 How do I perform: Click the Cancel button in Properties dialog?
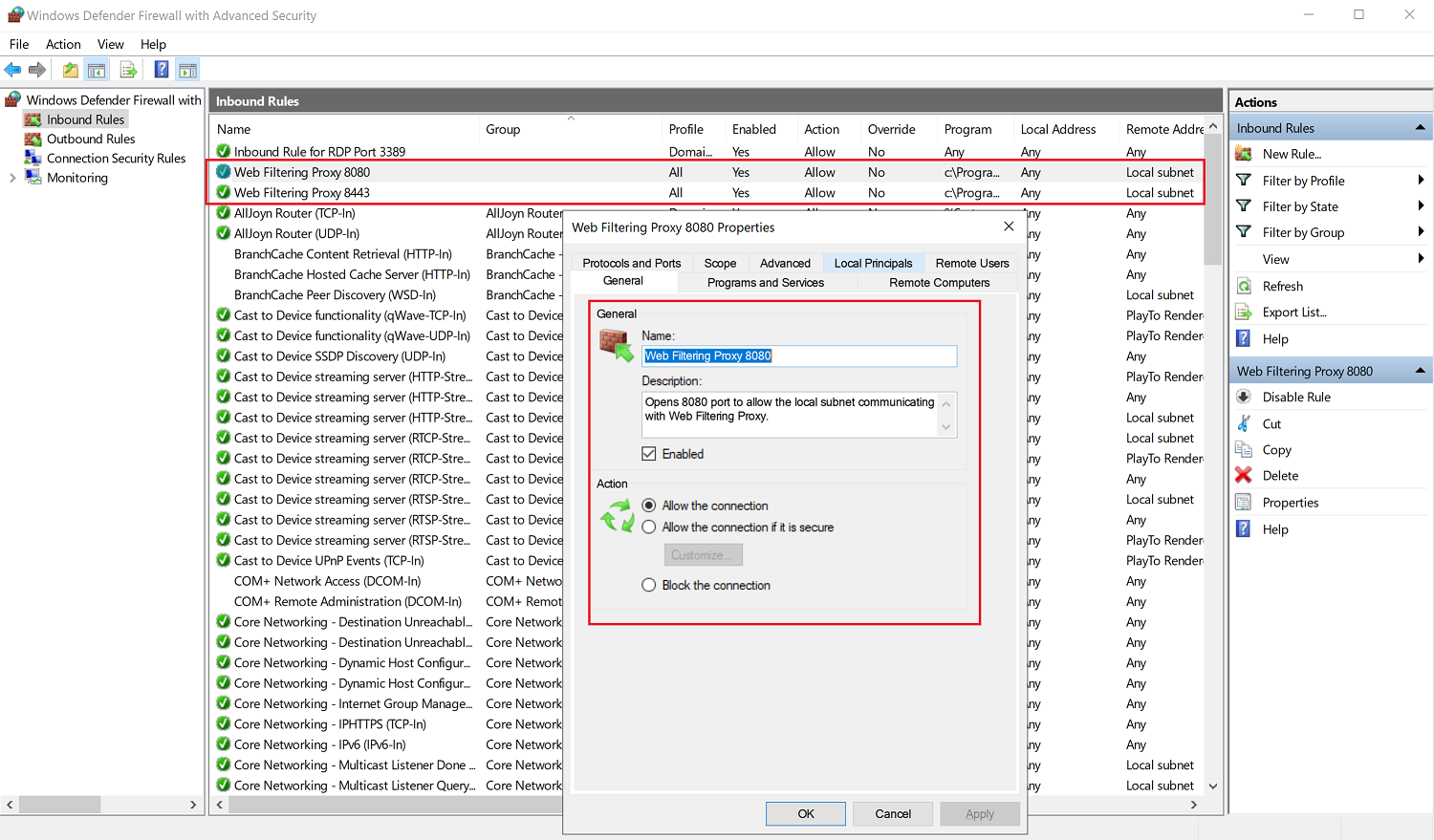[893, 813]
